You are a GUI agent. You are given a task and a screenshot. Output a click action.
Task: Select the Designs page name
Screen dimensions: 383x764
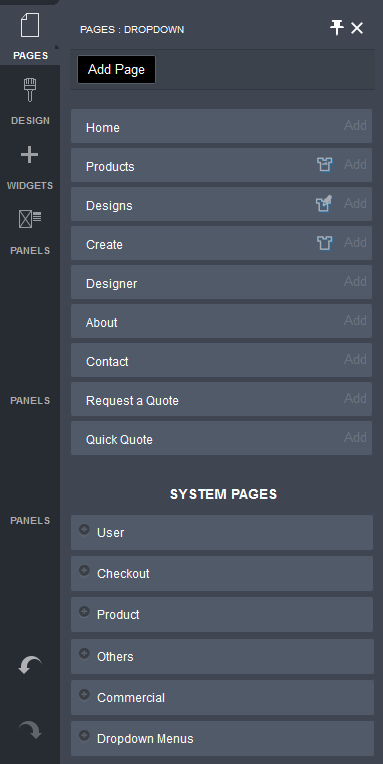[109, 206]
